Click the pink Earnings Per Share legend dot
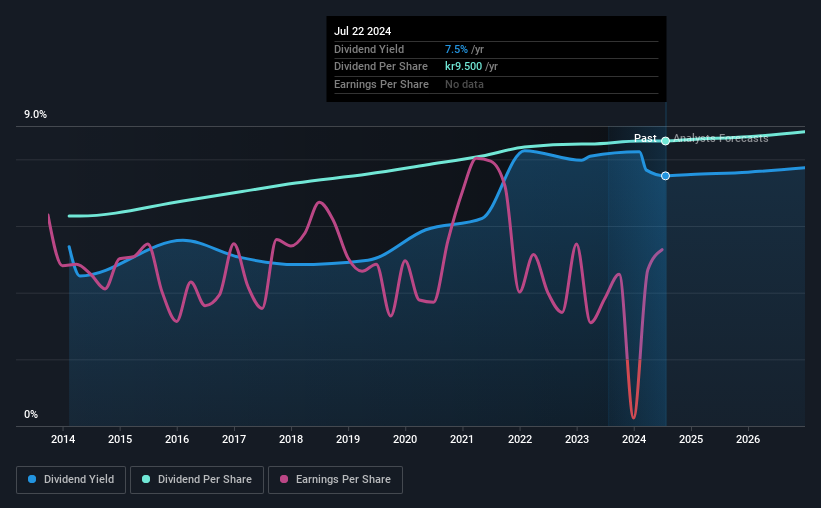This screenshot has height=508, width=821. click(284, 479)
